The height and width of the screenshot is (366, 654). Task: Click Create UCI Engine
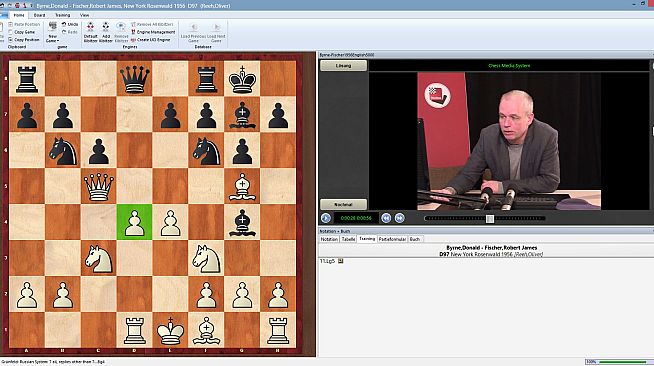pyautogui.click(x=151, y=40)
